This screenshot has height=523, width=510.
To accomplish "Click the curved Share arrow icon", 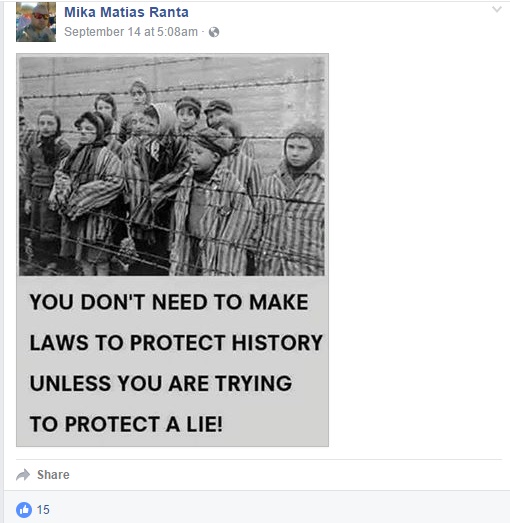I will tap(23, 475).
